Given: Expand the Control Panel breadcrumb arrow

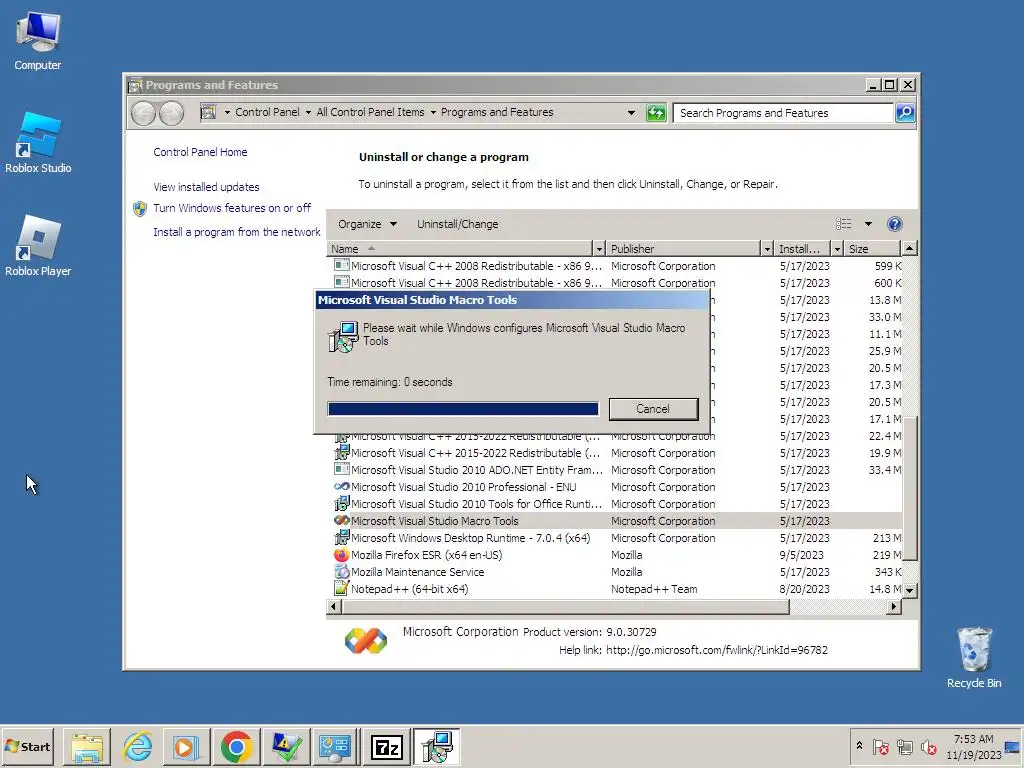Looking at the screenshot, I should tap(308, 112).
